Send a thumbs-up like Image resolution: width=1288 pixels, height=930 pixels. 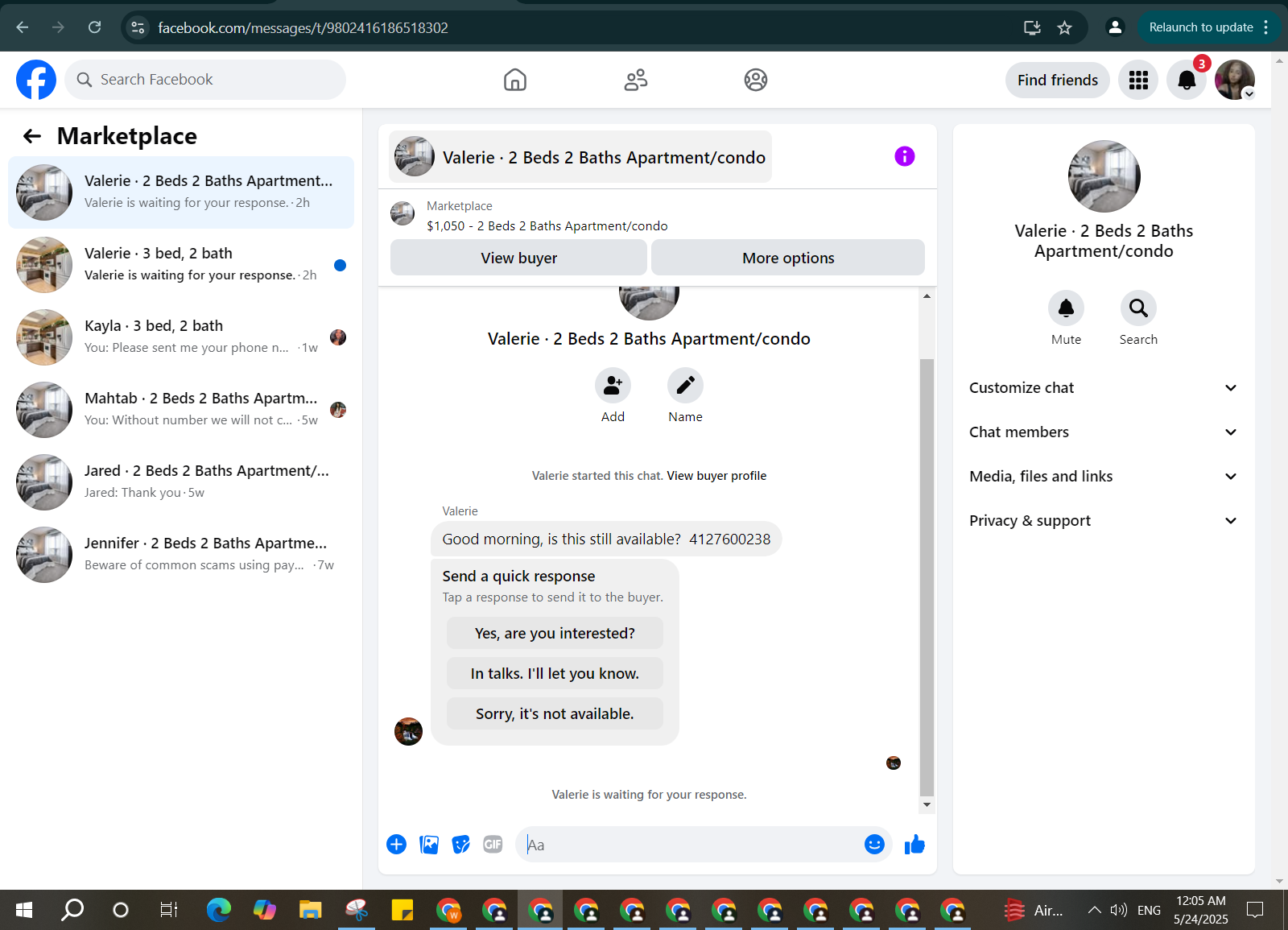point(914,844)
